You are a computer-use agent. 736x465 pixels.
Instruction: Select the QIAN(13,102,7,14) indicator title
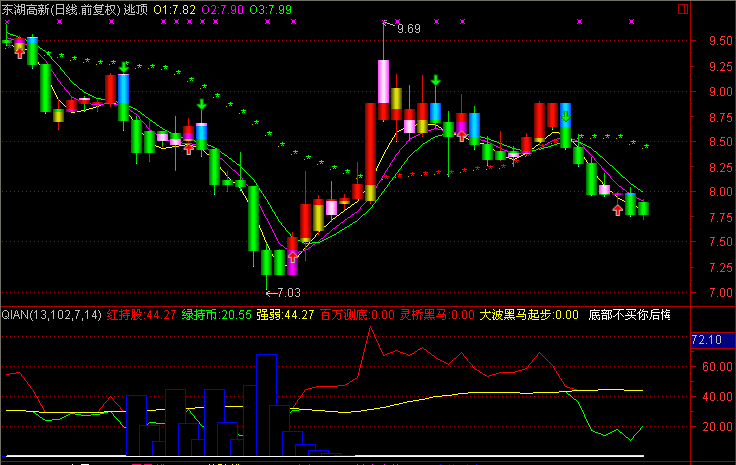click(x=51, y=315)
